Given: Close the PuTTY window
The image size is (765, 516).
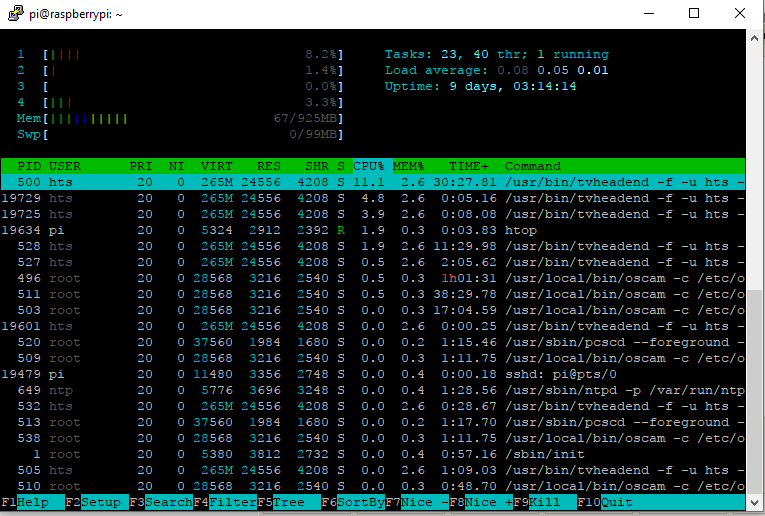Looking at the screenshot, I should (x=740, y=13).
